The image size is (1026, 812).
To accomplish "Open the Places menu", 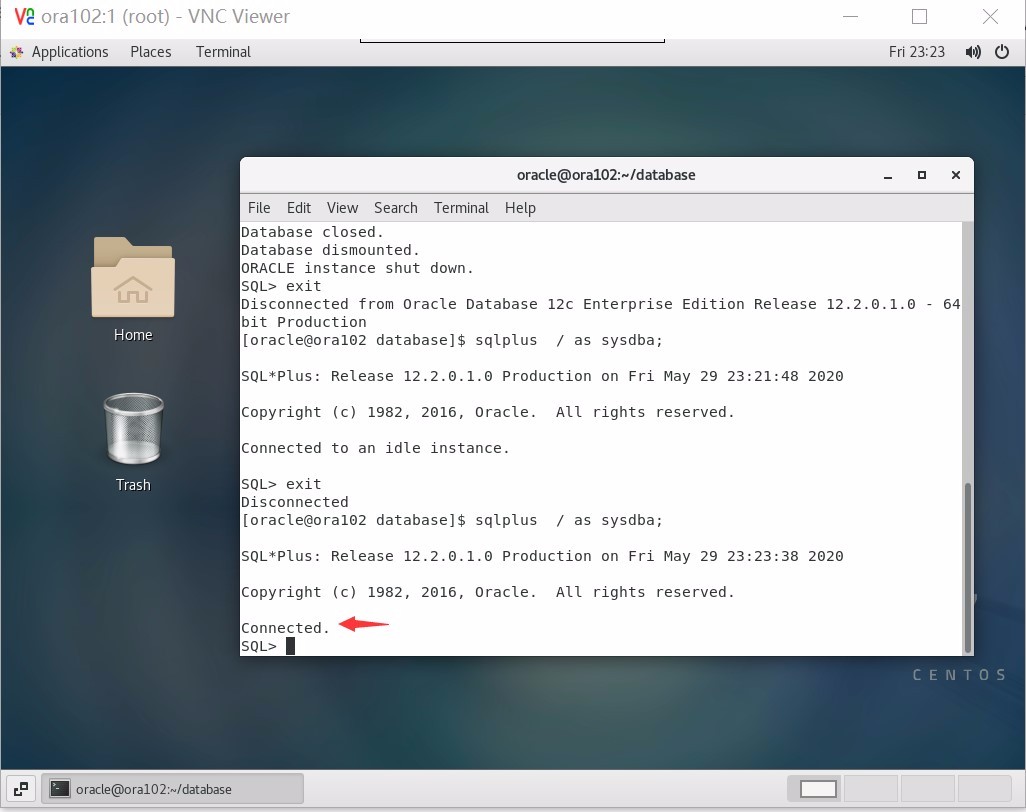I will point(150,52).
